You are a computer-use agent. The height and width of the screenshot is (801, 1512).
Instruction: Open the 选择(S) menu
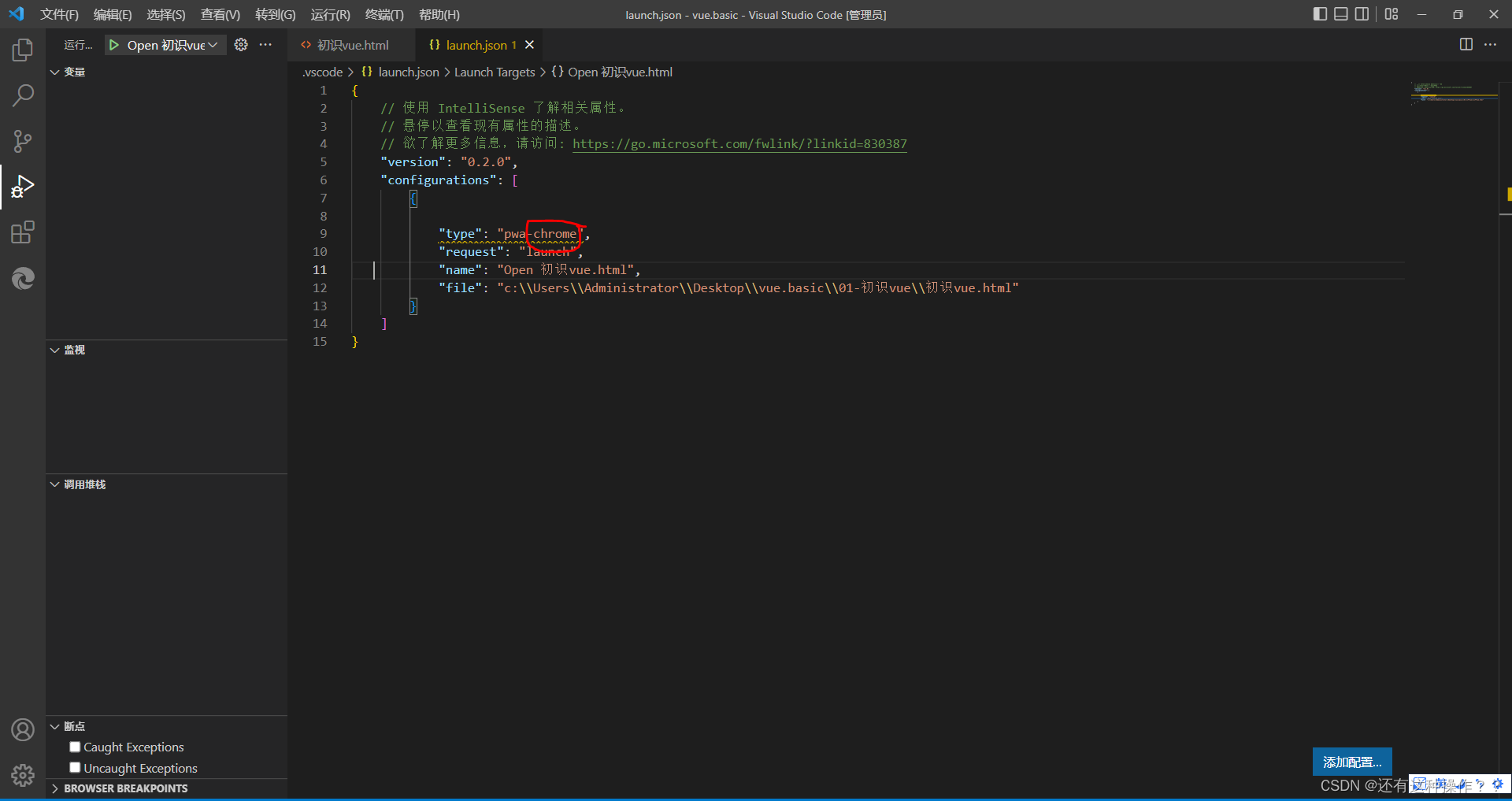tap(166, 15)
